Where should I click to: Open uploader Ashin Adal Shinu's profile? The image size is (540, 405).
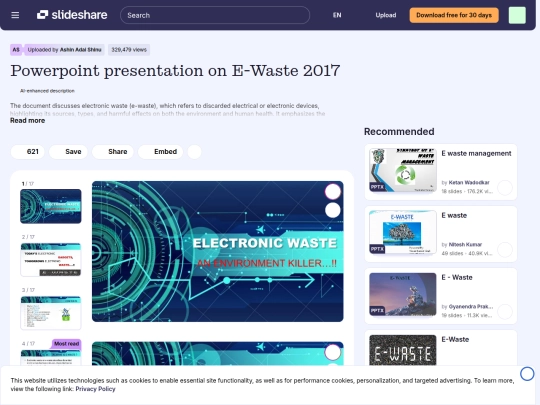(81, 50)
